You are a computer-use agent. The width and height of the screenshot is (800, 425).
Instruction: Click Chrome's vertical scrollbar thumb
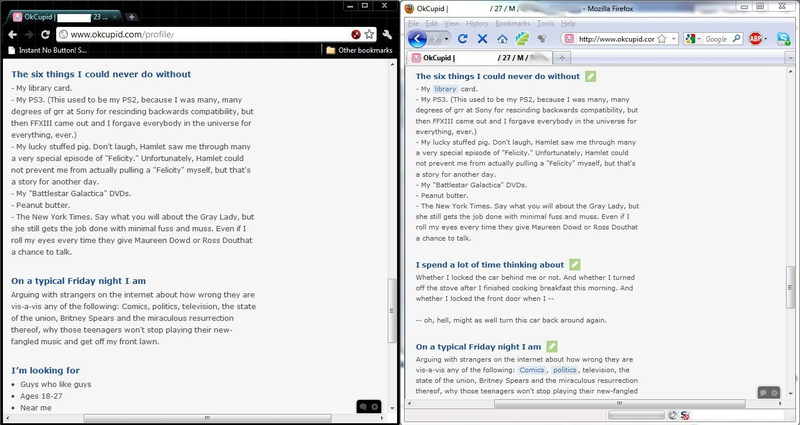tap(392, 311)
